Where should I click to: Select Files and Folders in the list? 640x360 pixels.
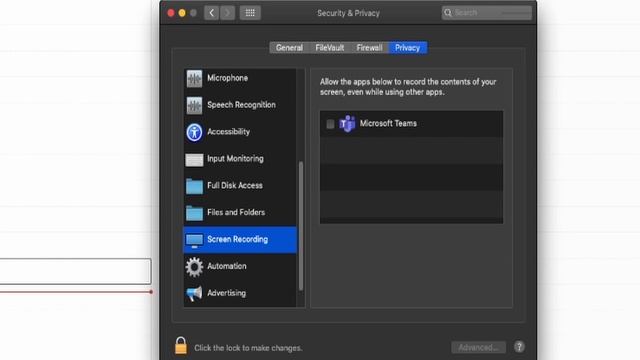240,213
